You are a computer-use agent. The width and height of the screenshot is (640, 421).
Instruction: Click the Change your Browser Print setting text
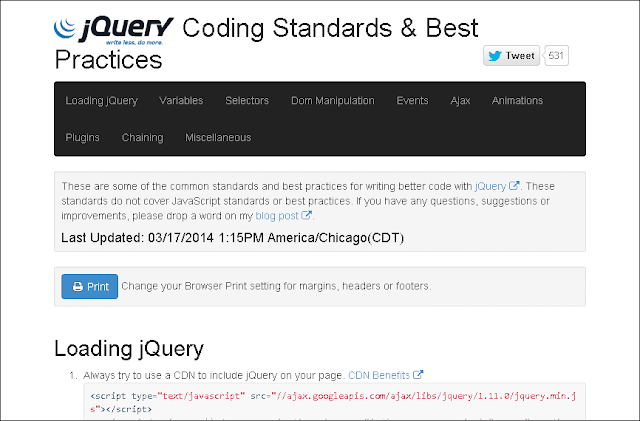click(x=276, y=286)
